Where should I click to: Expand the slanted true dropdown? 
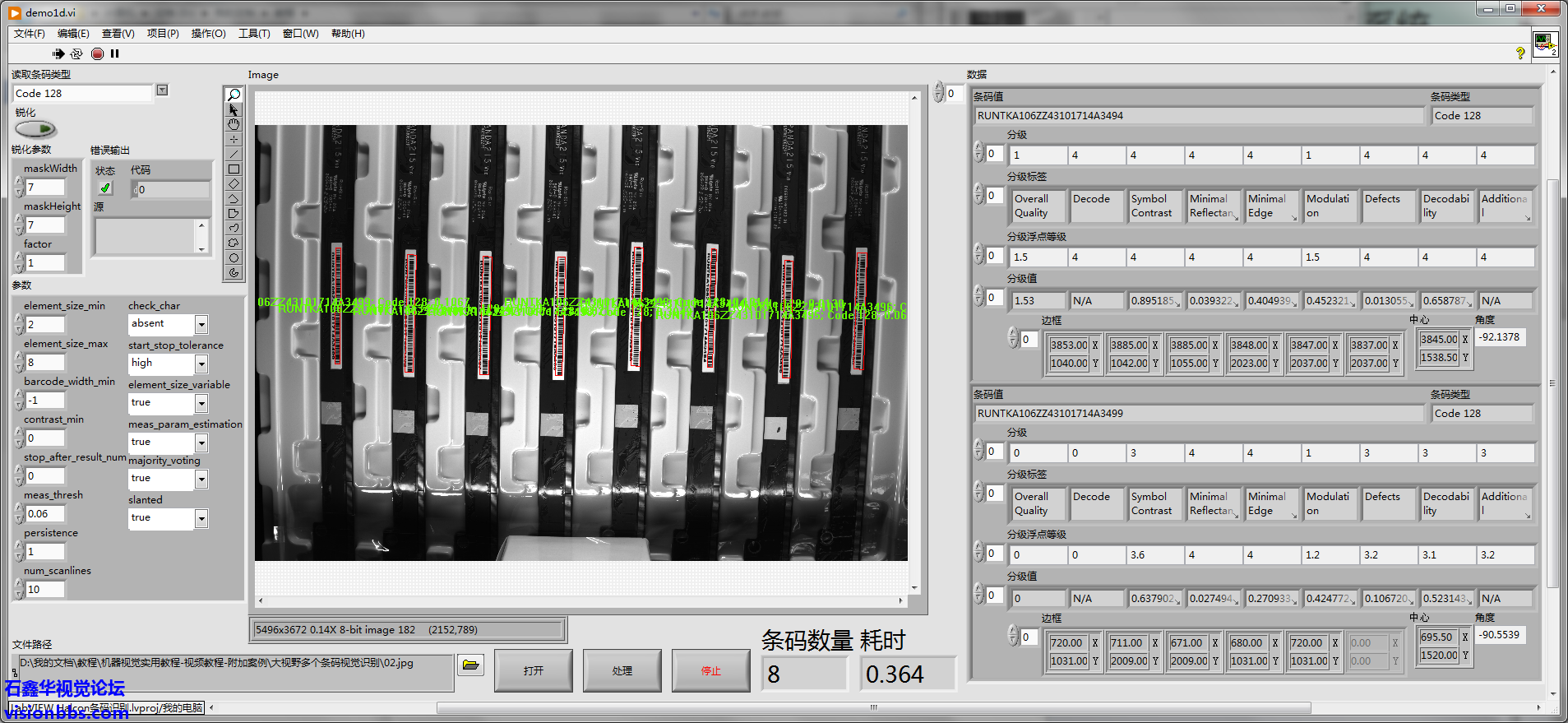click(201, 518)
